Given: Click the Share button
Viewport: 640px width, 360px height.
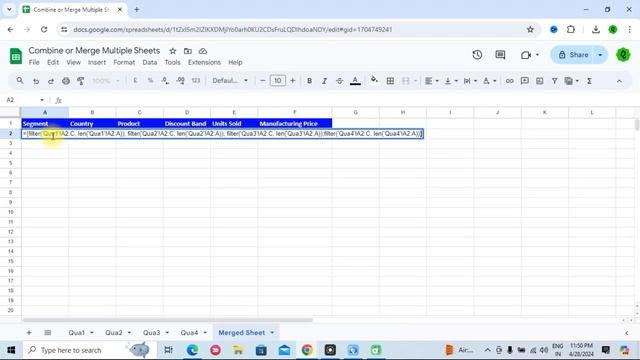Looking at the screenshot, I should [x=573, y=55].
